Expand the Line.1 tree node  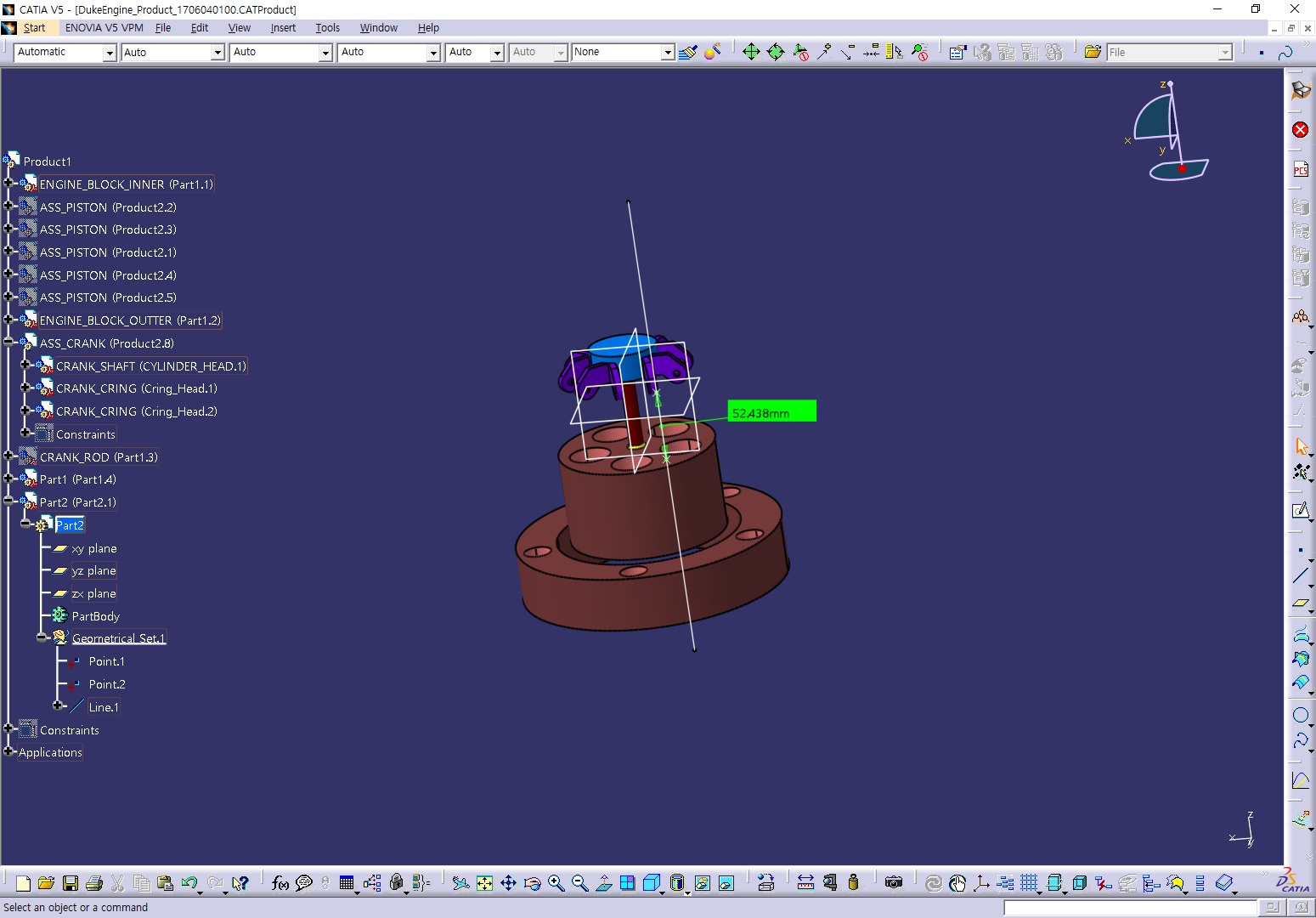[x=58, y=705]
